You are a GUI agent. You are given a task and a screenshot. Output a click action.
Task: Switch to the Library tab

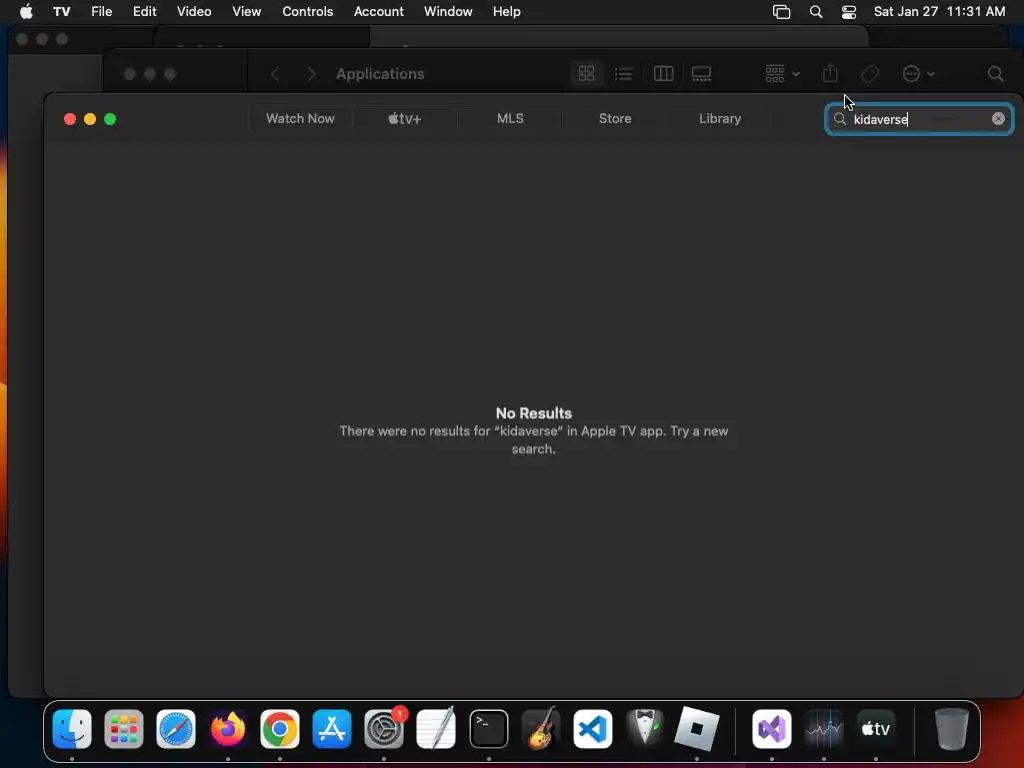click(x=720, y=118)
